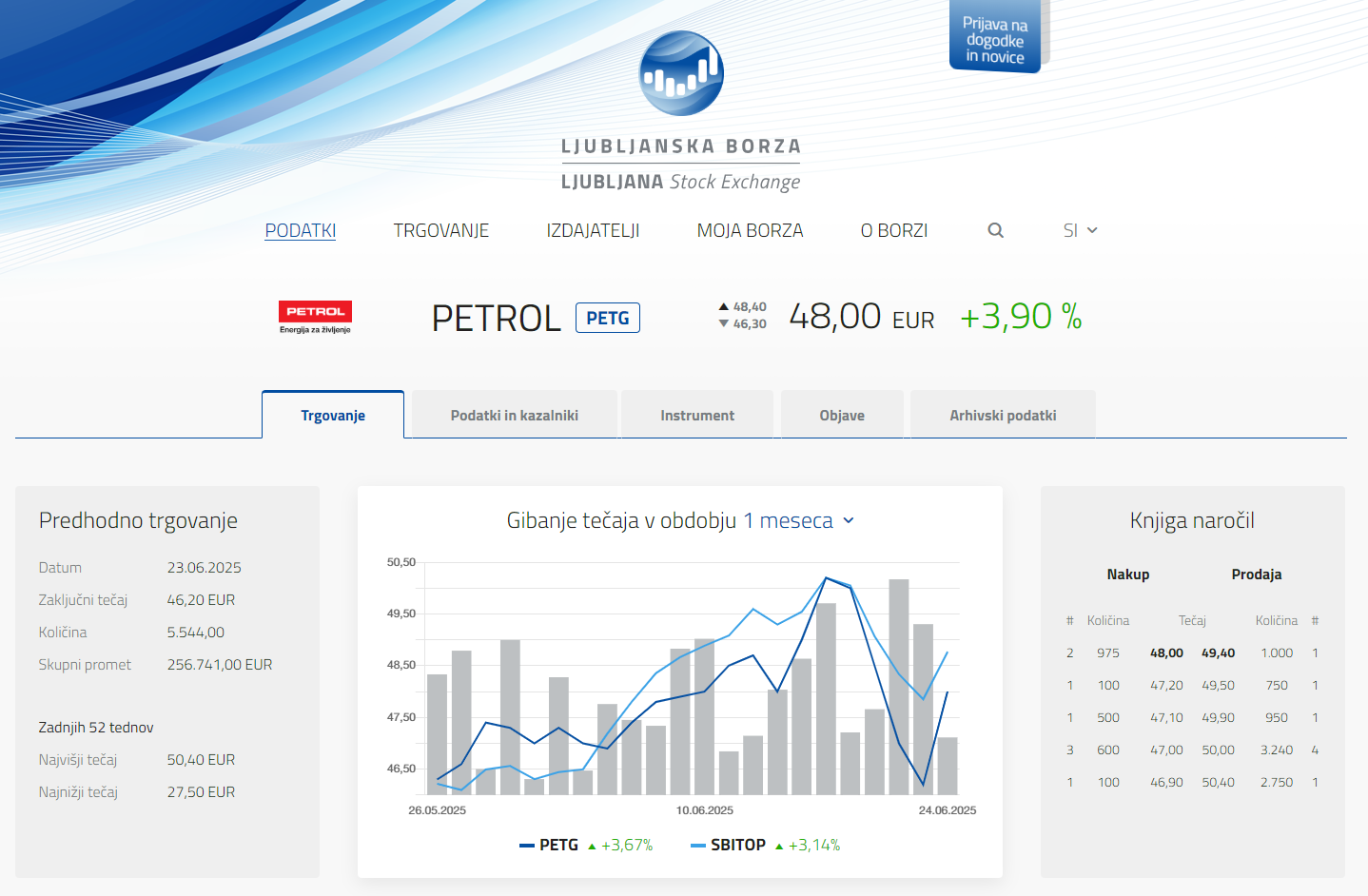Click the PETG ticker badge
The image size is (1368, 896).
point(608,318)
